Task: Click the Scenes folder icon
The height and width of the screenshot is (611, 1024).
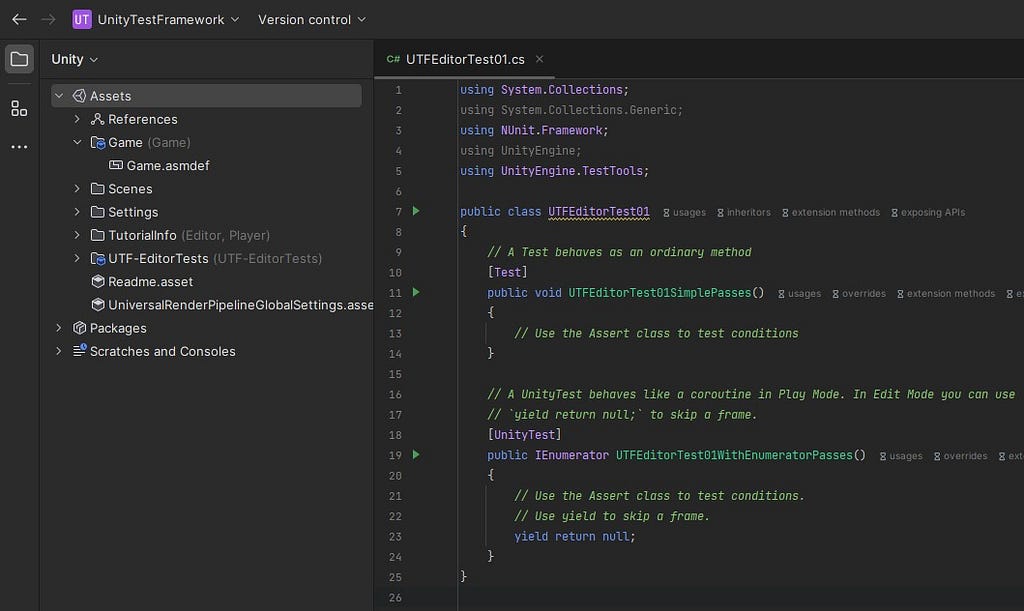Action: (97, 189)
